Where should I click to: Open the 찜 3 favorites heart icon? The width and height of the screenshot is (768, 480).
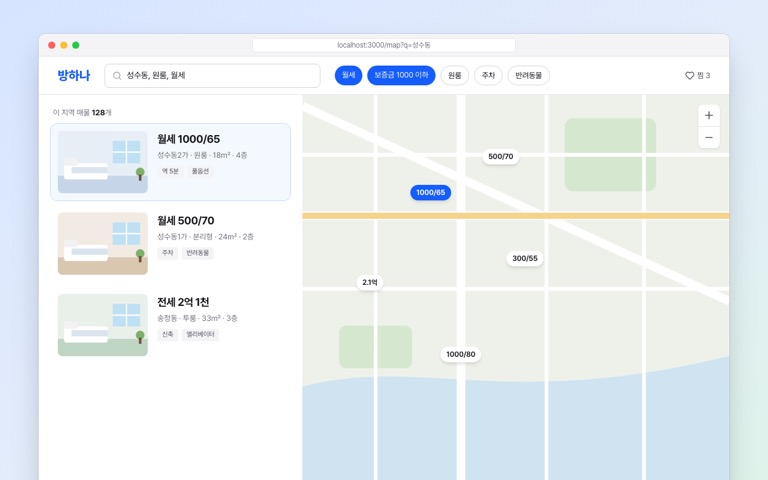coord(689,75)
